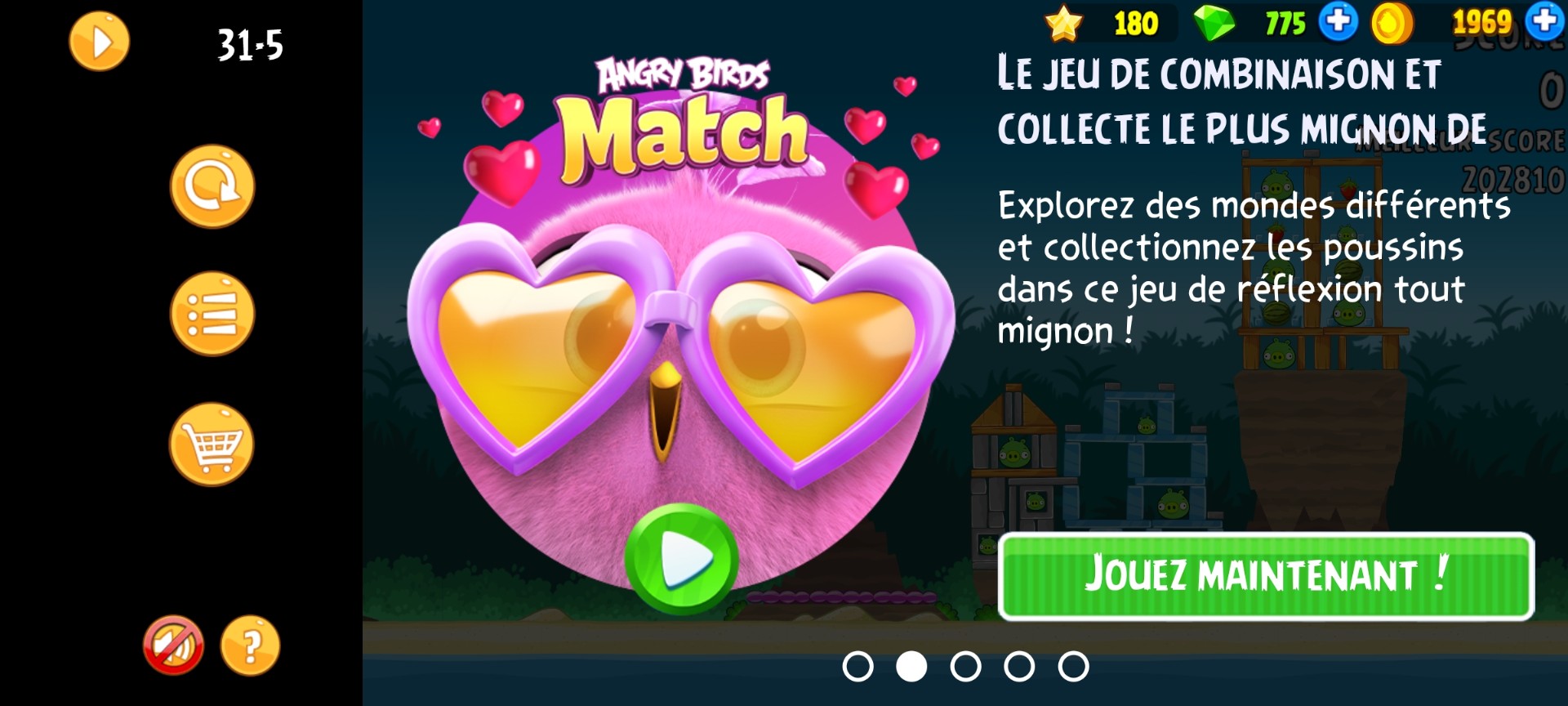Open the help question mark icon
The height and width of the screenshot is (706, 1568).
250,646
